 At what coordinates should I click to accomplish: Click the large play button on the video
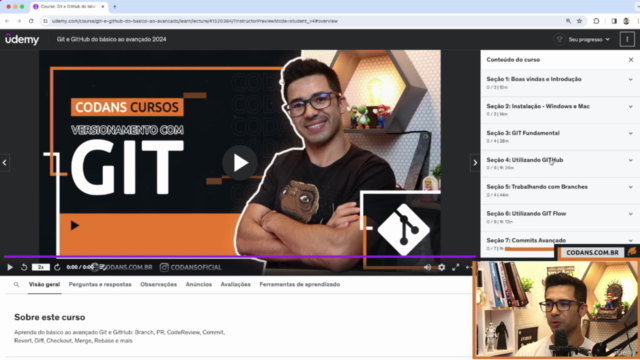tap(240, 163)
